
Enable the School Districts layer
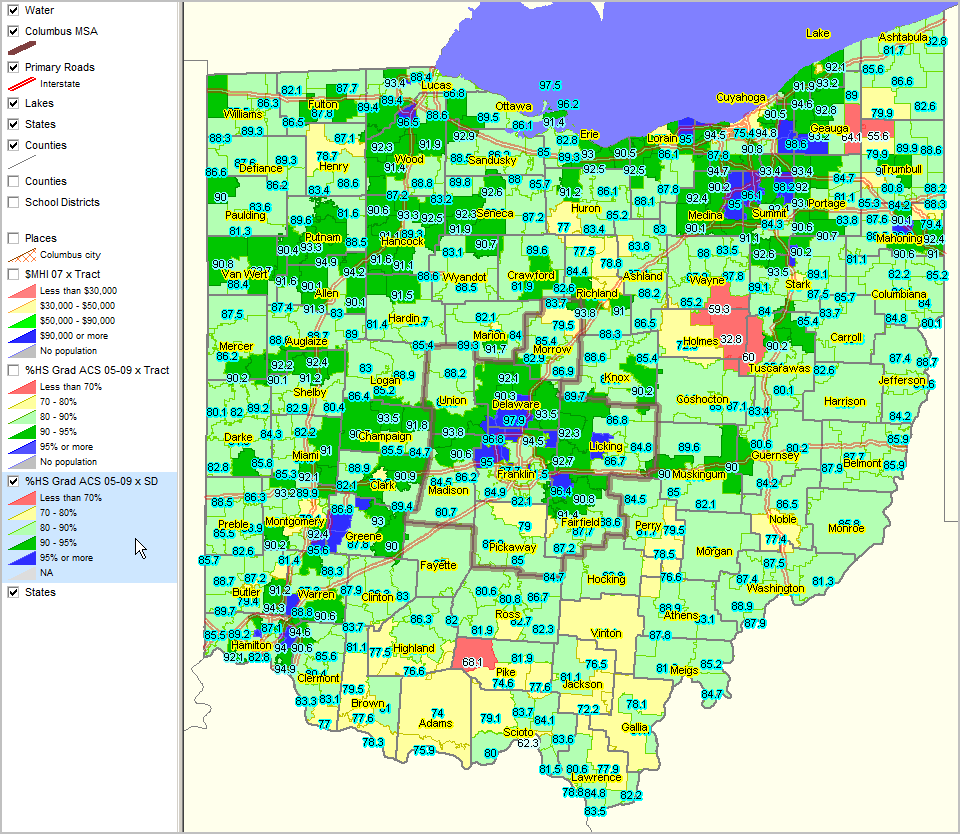click(12, 201)
